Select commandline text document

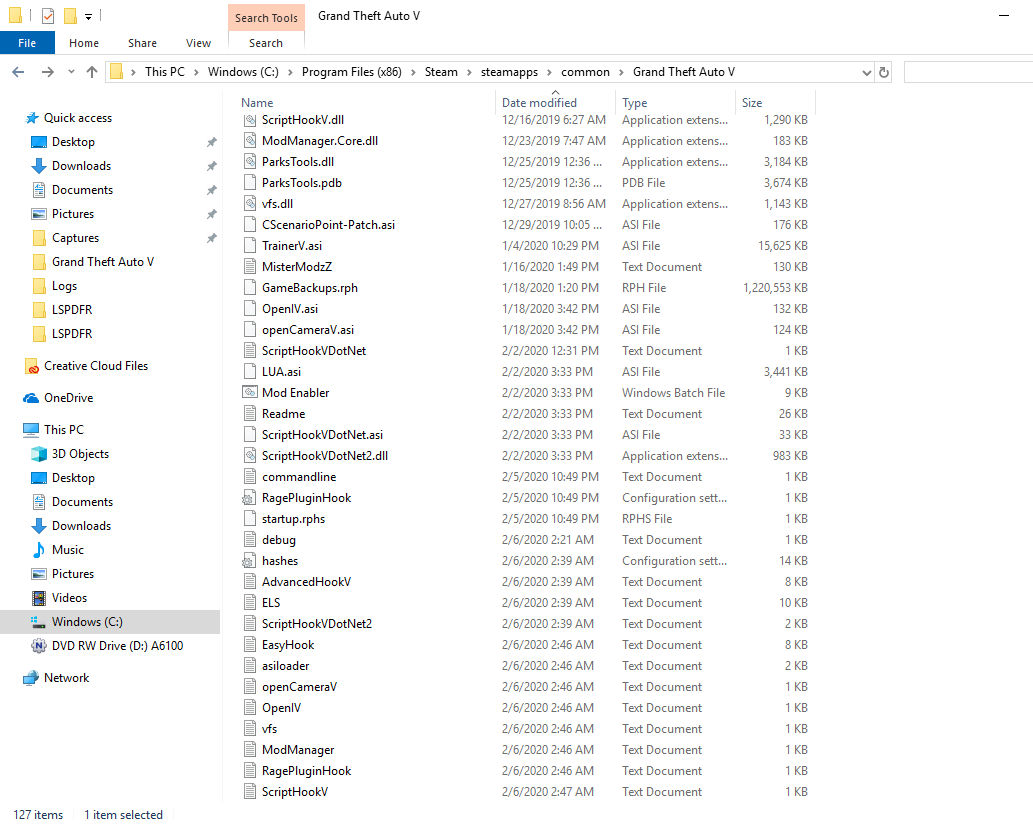pos(298,477)
